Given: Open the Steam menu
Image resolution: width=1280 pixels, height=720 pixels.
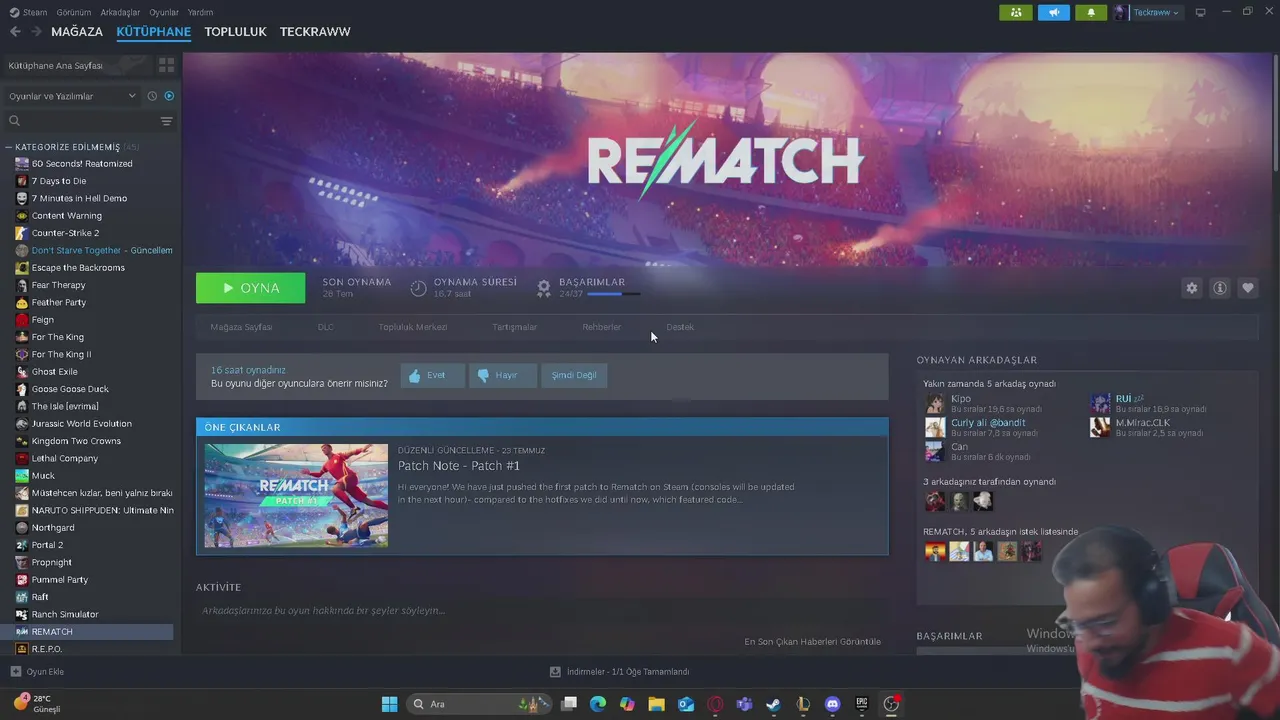Looking at the screenshot, I should (34, 12).
